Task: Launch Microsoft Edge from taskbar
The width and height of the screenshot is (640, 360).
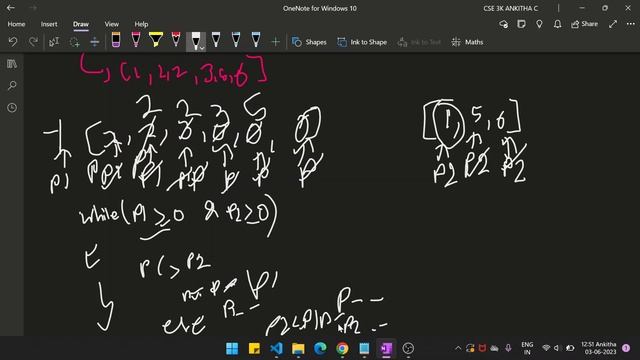Action: tap(320, 348)
